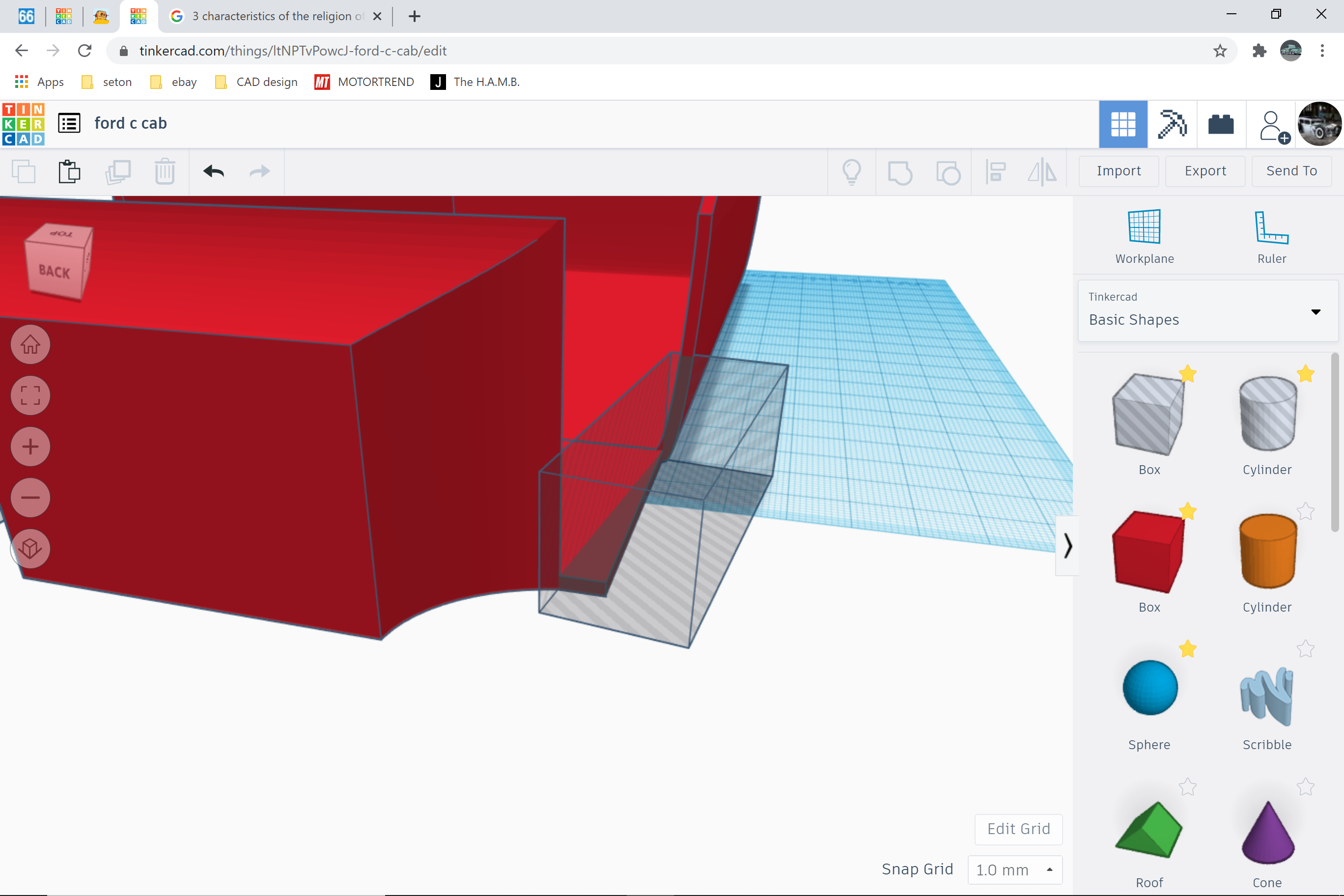Open the Tinkercad user profile avatar

1319,125
